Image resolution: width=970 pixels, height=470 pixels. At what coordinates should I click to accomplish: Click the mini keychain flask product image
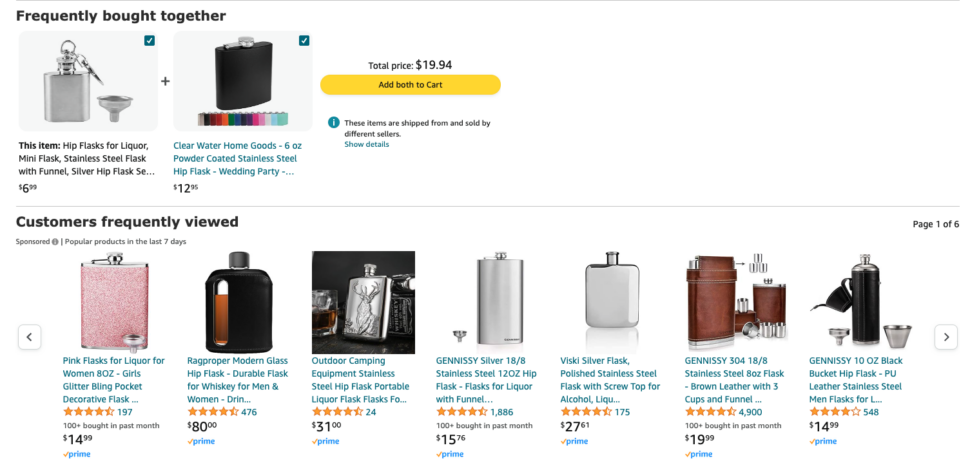pyautogui.click(x=87, y=81)
